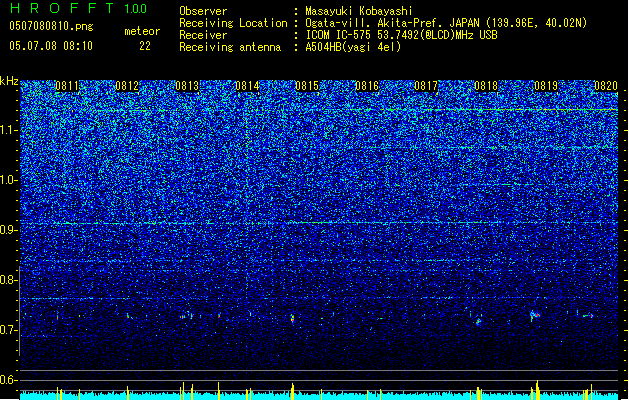Click the 1.1 frequency axis label
Image resolution: width=629 pixels, height=400 pixels.
point(9,130)
